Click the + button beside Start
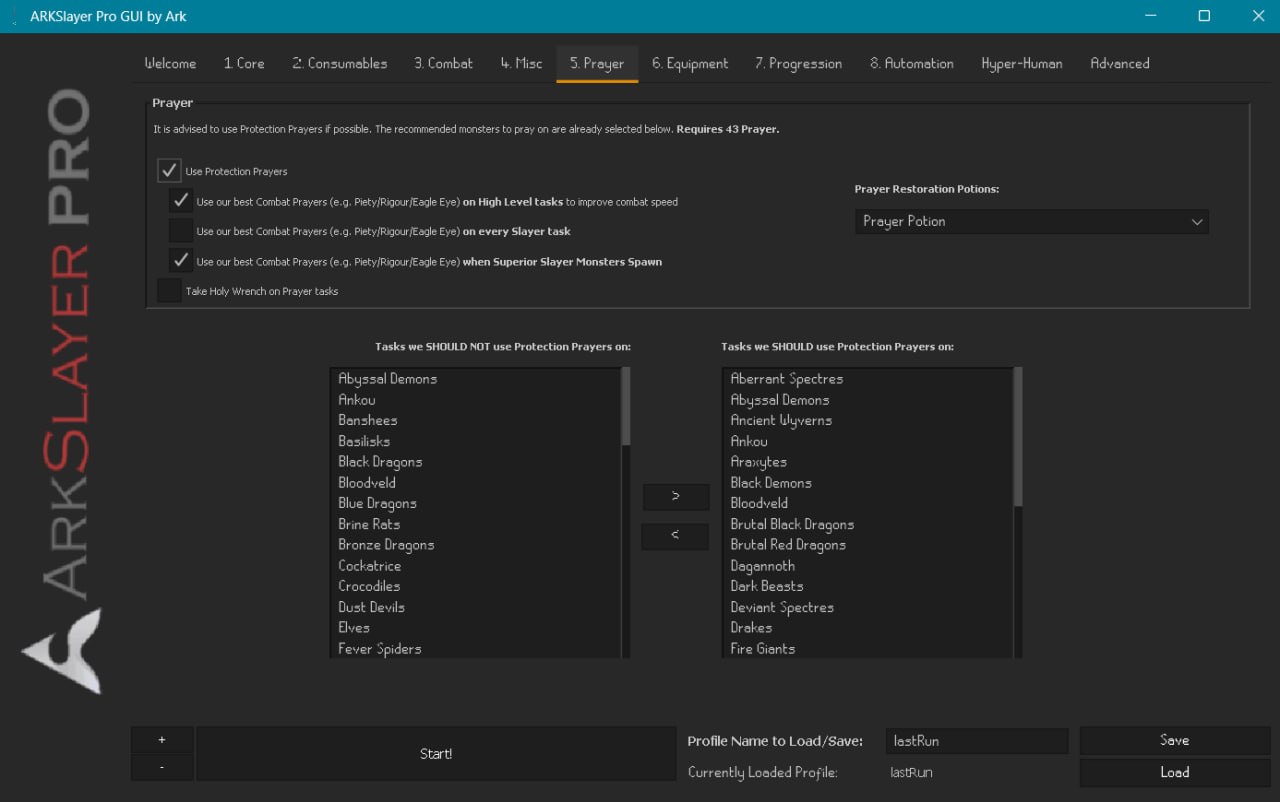The image size is (1280, 802). tap(162, 740)
